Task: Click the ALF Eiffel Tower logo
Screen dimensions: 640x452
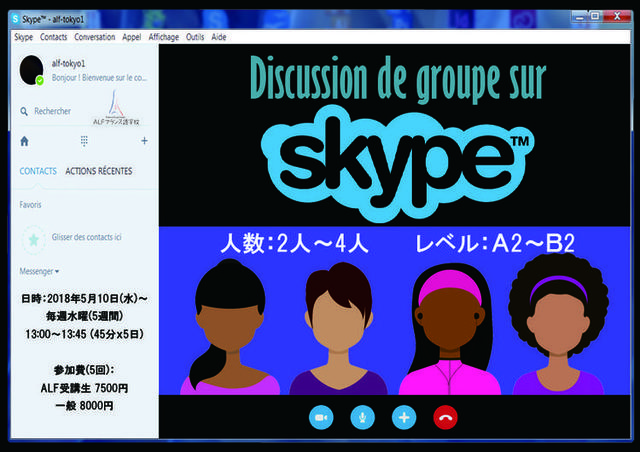Action: [116, 108]
